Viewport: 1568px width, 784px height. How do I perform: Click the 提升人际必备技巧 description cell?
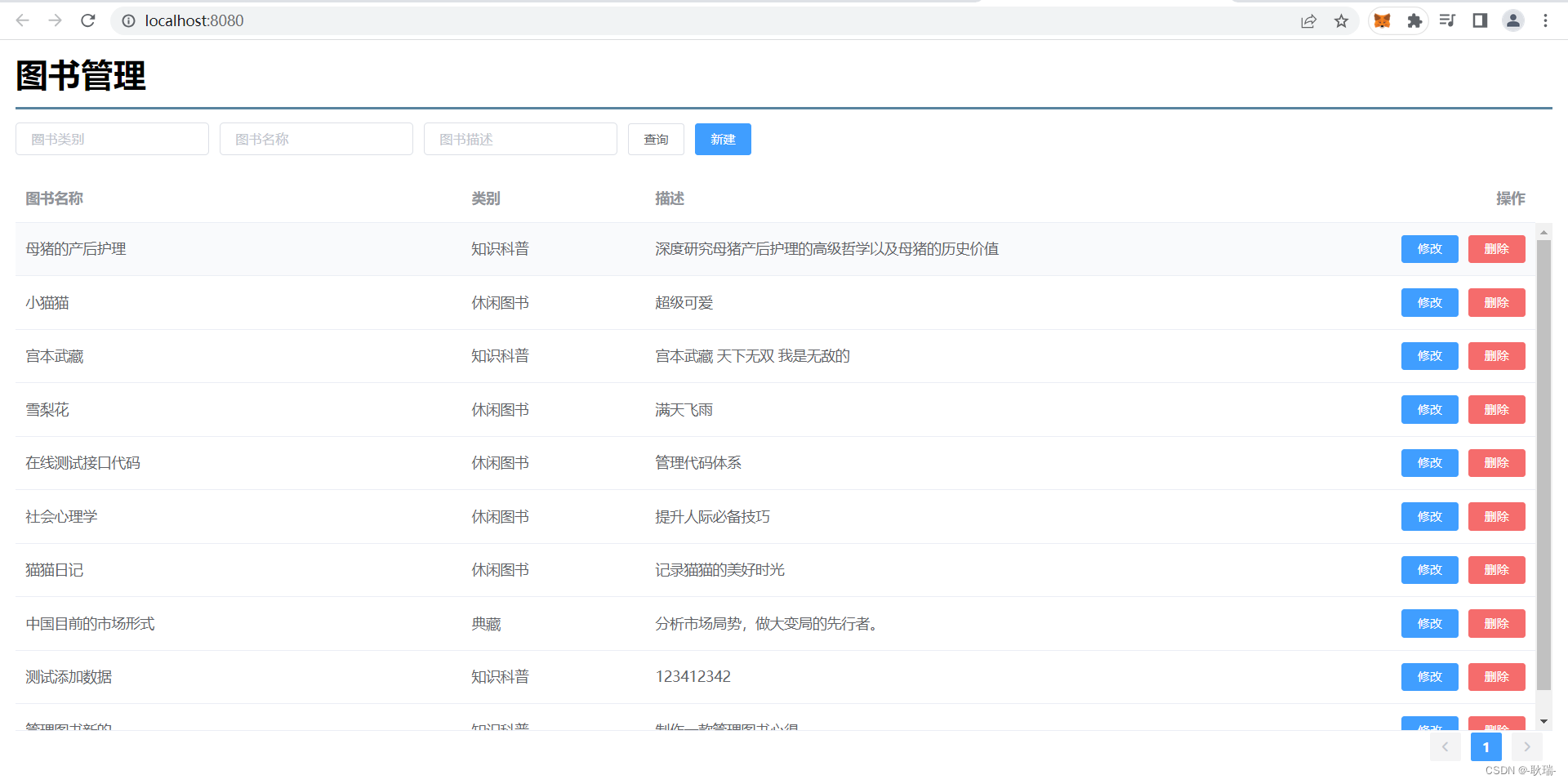(x=712, y=517)
